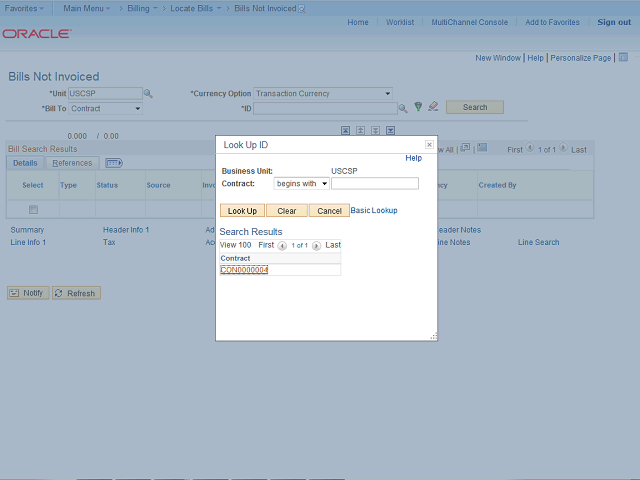Open the Line Info 1 link
This screenshot has height=480, width=640.
(x=28, y=242)
